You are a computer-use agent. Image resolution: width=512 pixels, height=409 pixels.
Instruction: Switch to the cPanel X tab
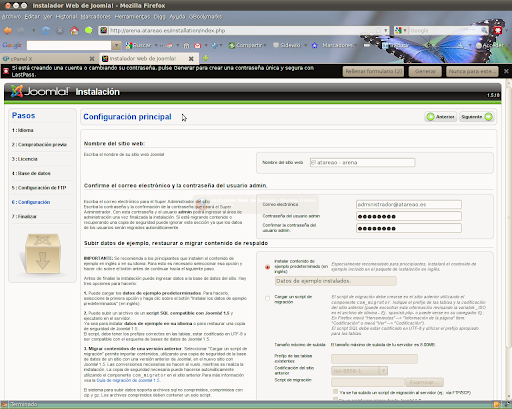pos(49,59)
